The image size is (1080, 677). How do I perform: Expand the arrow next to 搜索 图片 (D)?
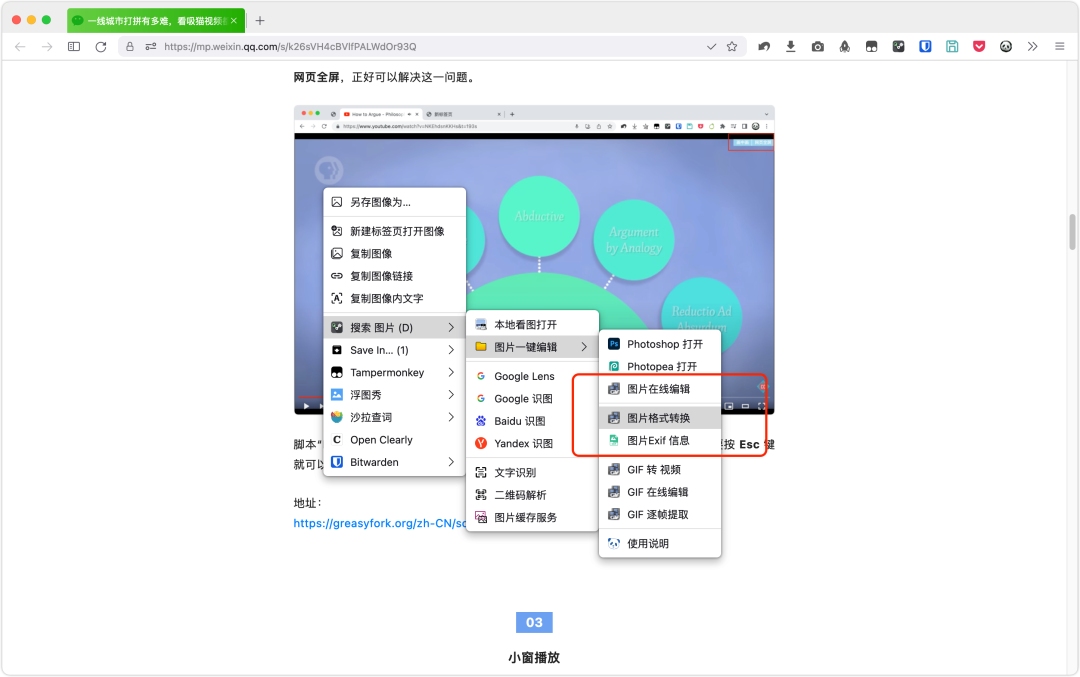tap(451, 327)
